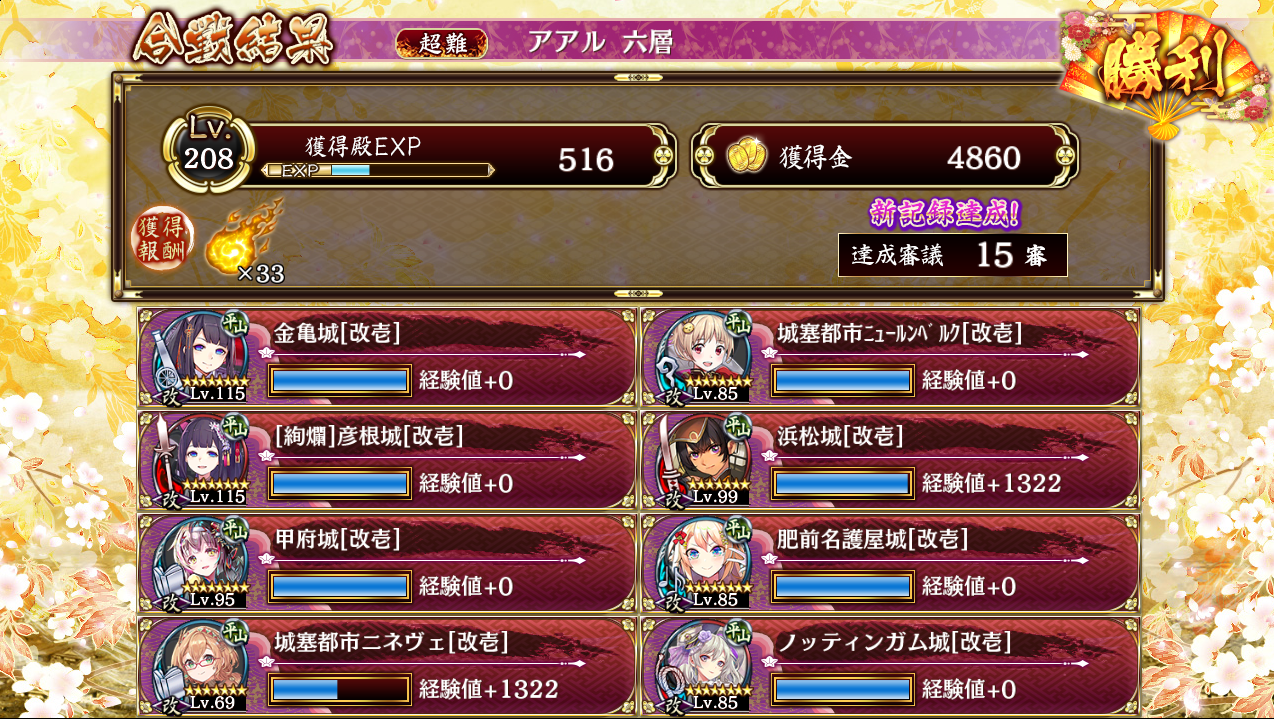This screenshot has height=719, width=1275.
Task: Click the Lv. 208 player level badge
Action: click(x=209, y=150)
